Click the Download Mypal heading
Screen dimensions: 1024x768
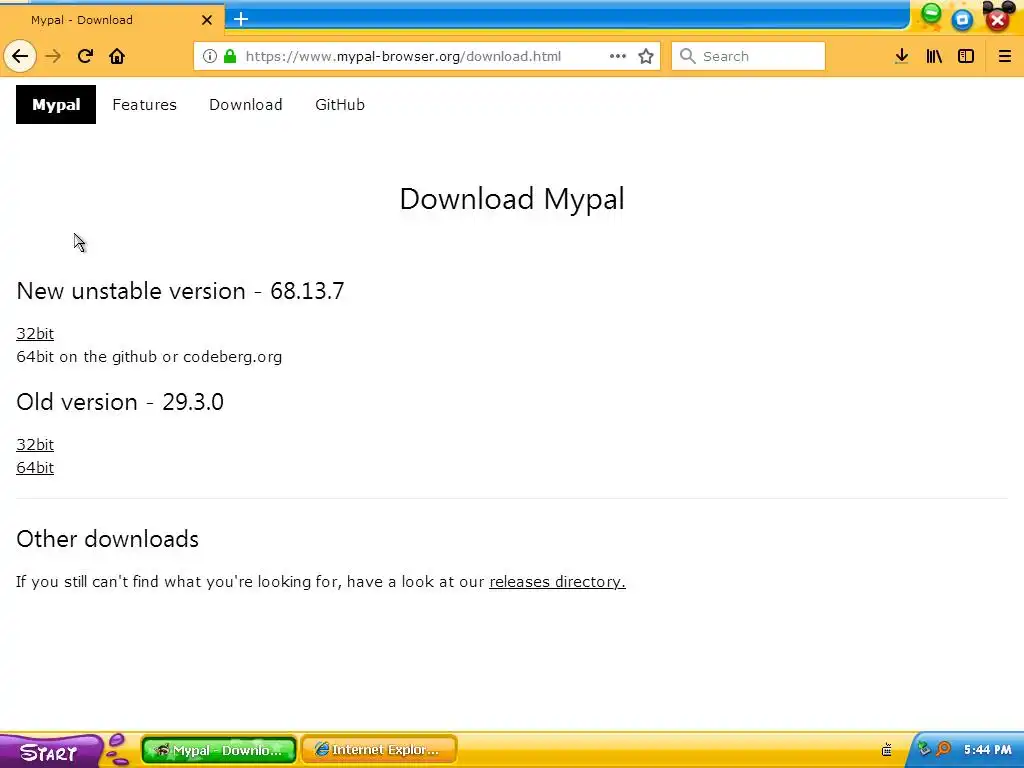[x=512, y=199]
